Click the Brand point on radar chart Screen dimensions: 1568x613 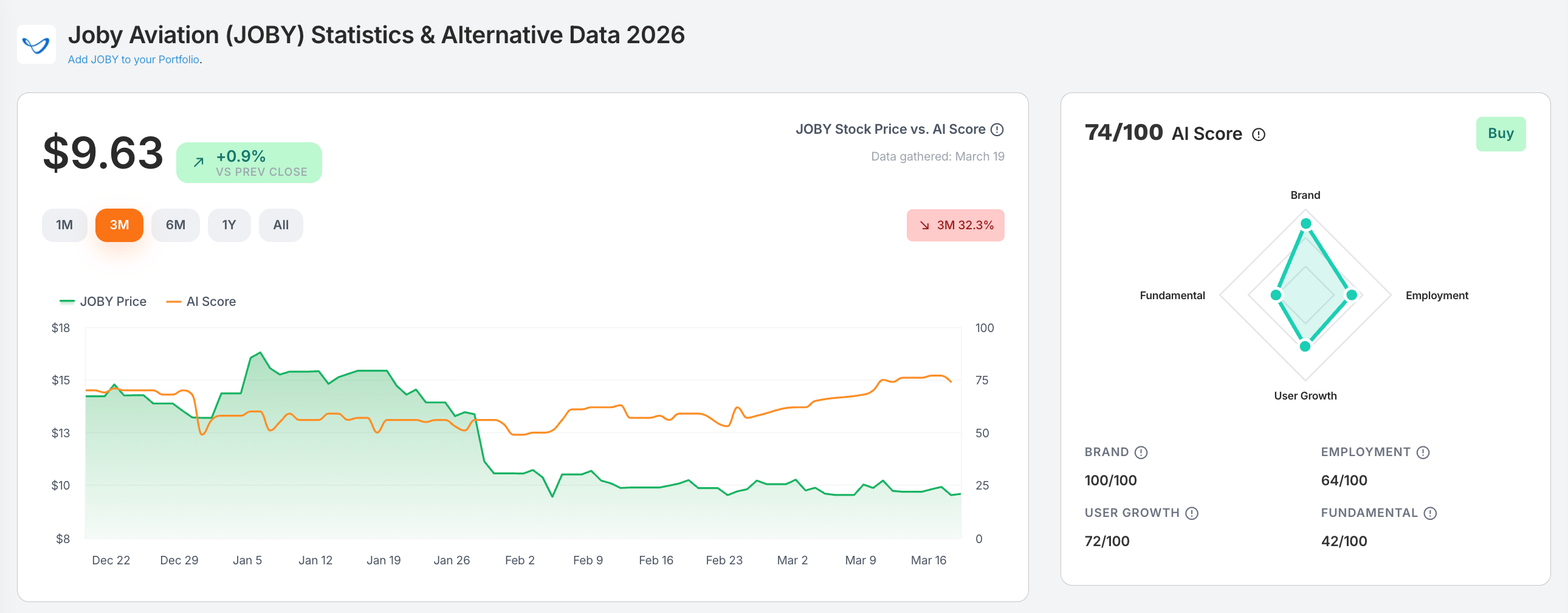coord(1305,224)
